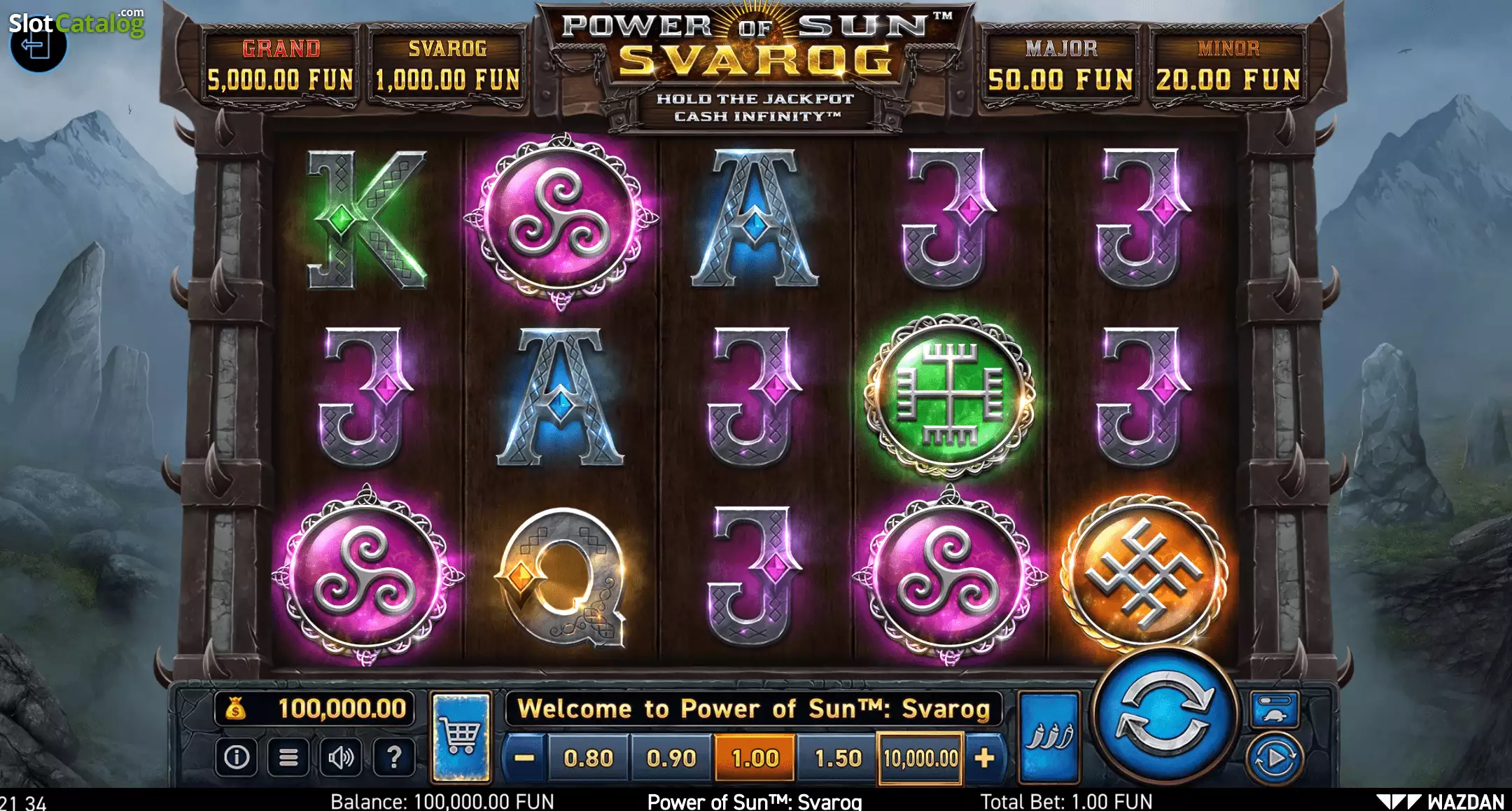This screenshot has height=811, width=1512.
Task: Decrease the bet with the minus button
Action: pos(524,758)
